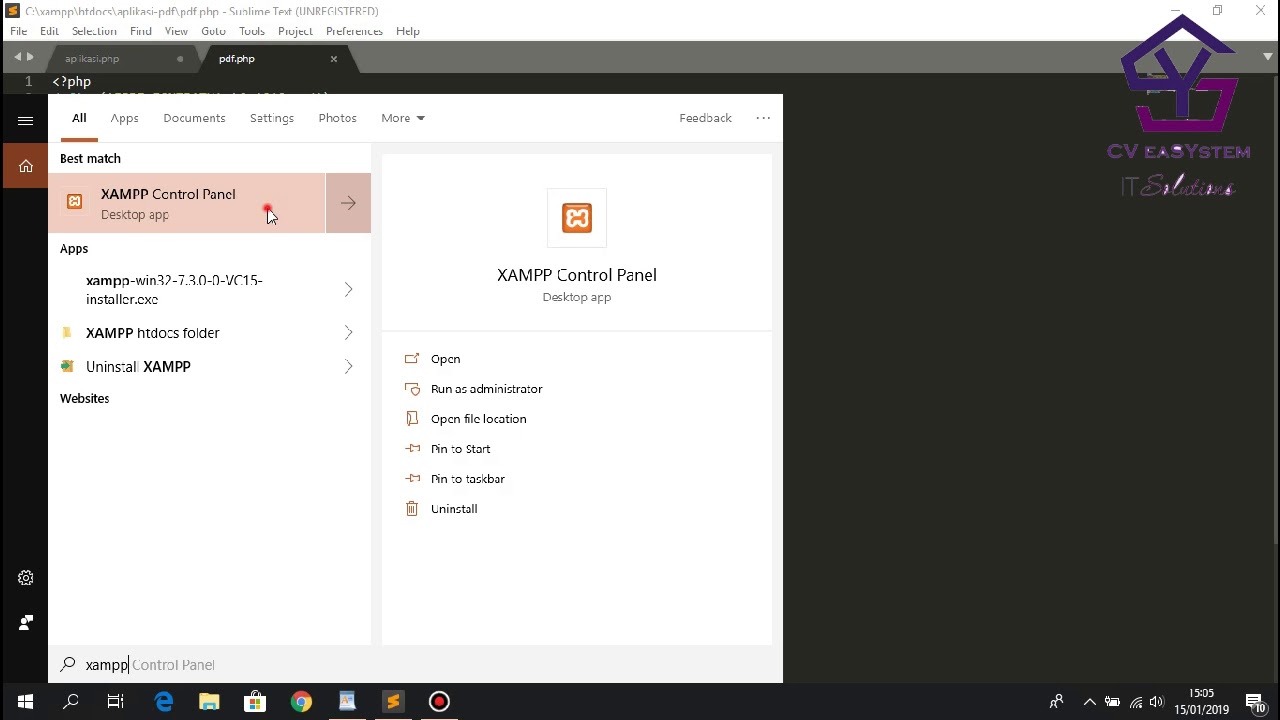Open File Explorer from the taskbar

pos(209,702)
